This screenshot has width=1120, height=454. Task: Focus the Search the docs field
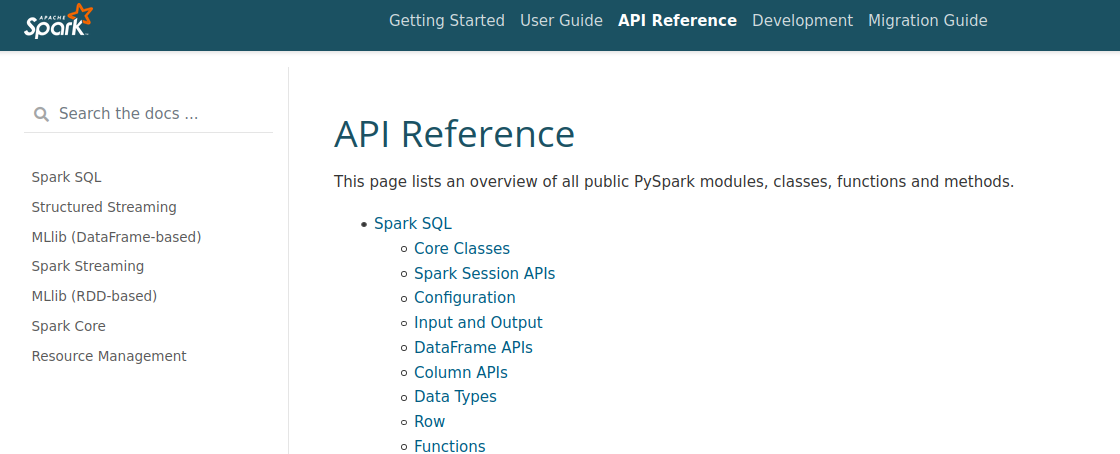(x=149, y=114)
